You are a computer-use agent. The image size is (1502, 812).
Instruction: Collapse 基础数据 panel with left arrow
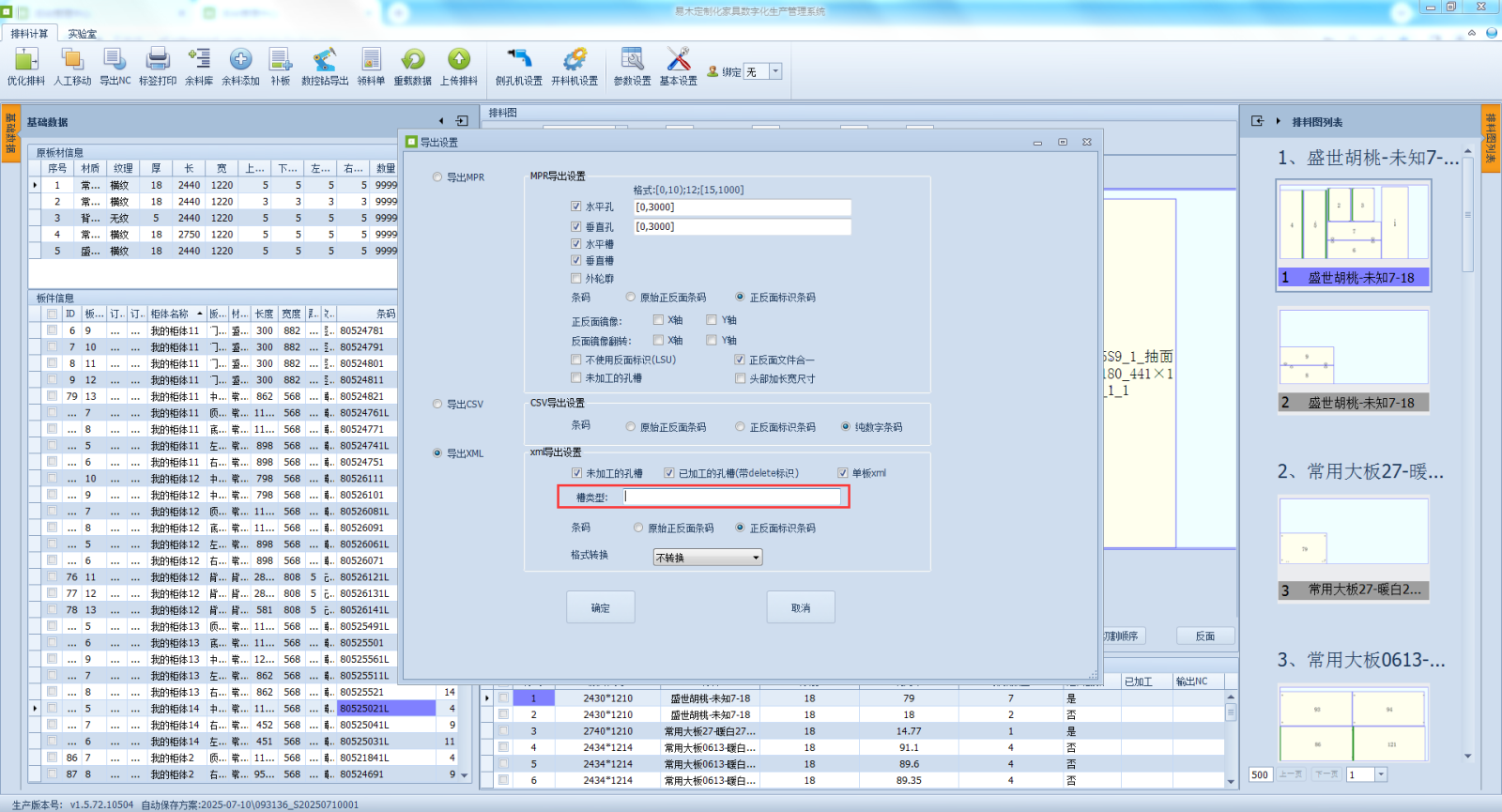tap(441, 121)
